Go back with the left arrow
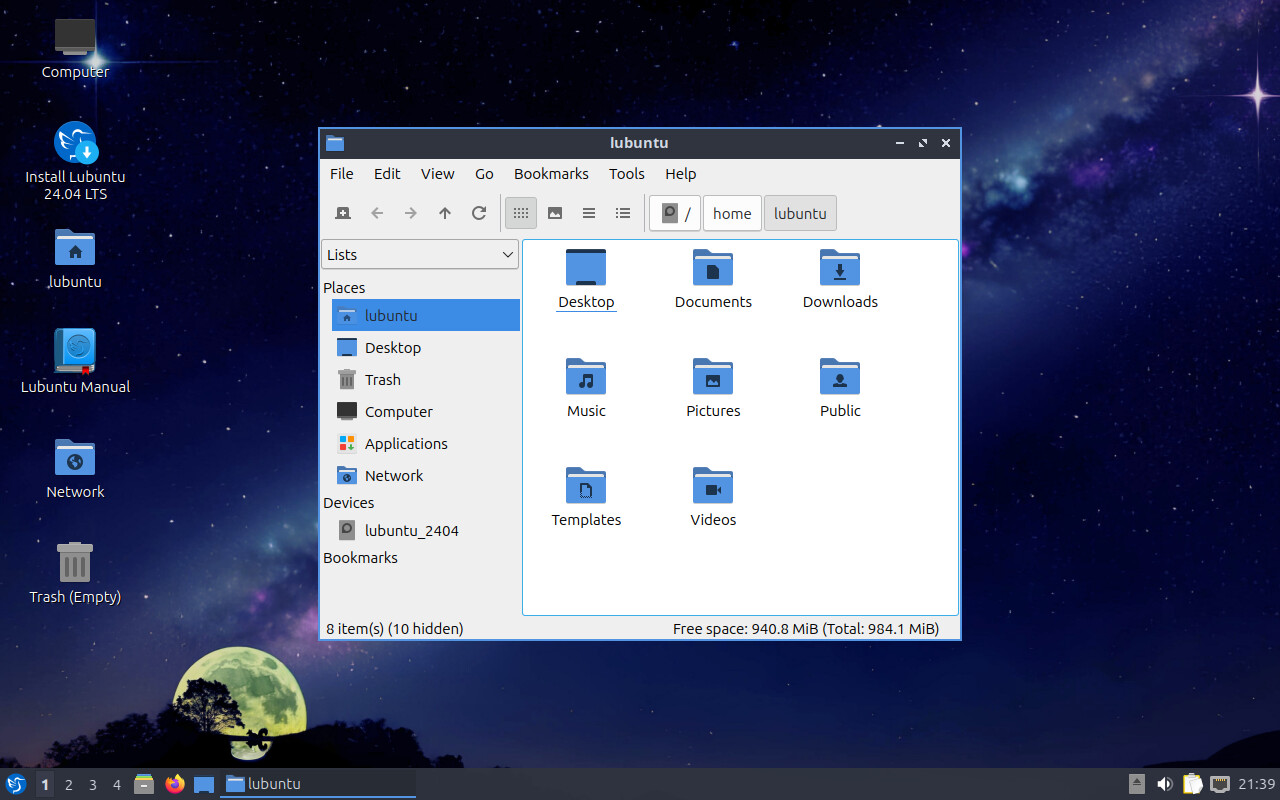 point(377,213)
